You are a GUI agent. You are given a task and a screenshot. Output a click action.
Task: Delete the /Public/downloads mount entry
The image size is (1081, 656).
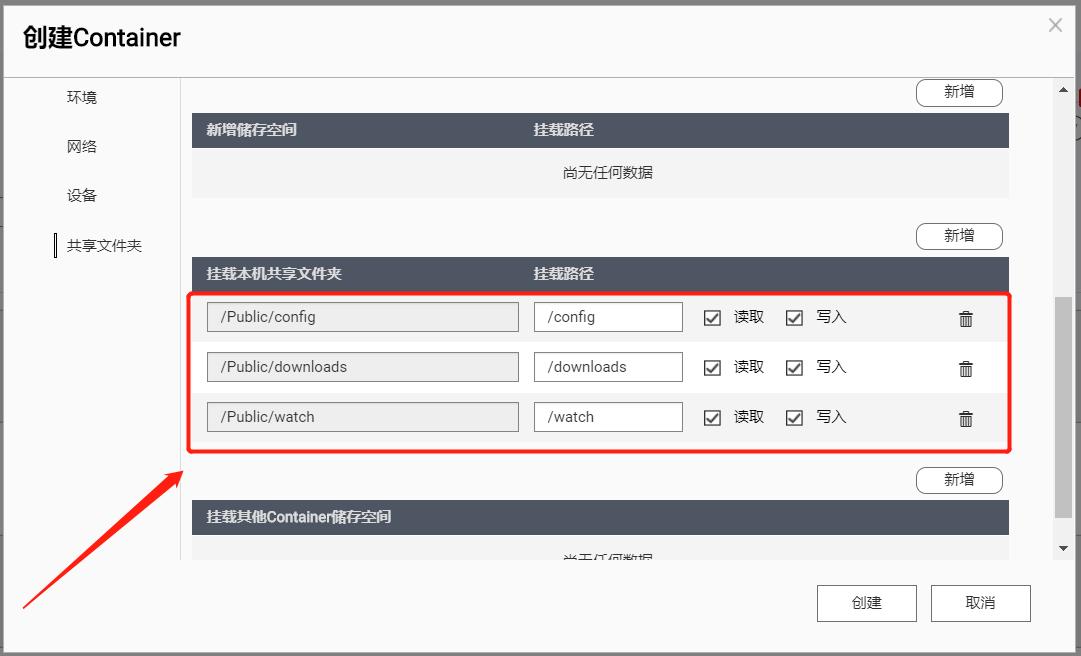pos(965,368)
